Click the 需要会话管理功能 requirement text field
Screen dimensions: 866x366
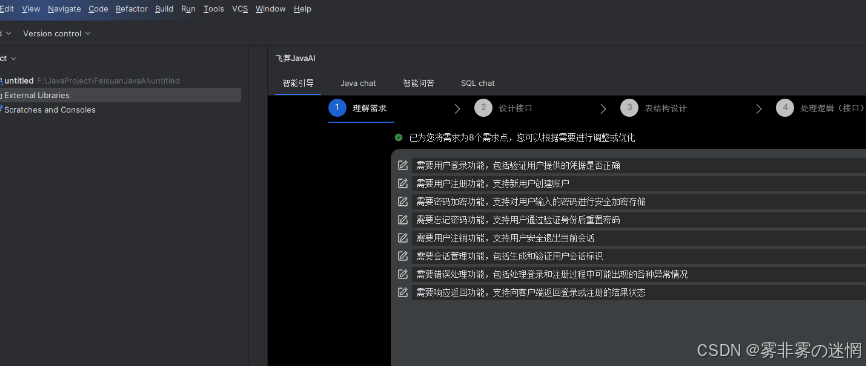(x=639, y=256)
